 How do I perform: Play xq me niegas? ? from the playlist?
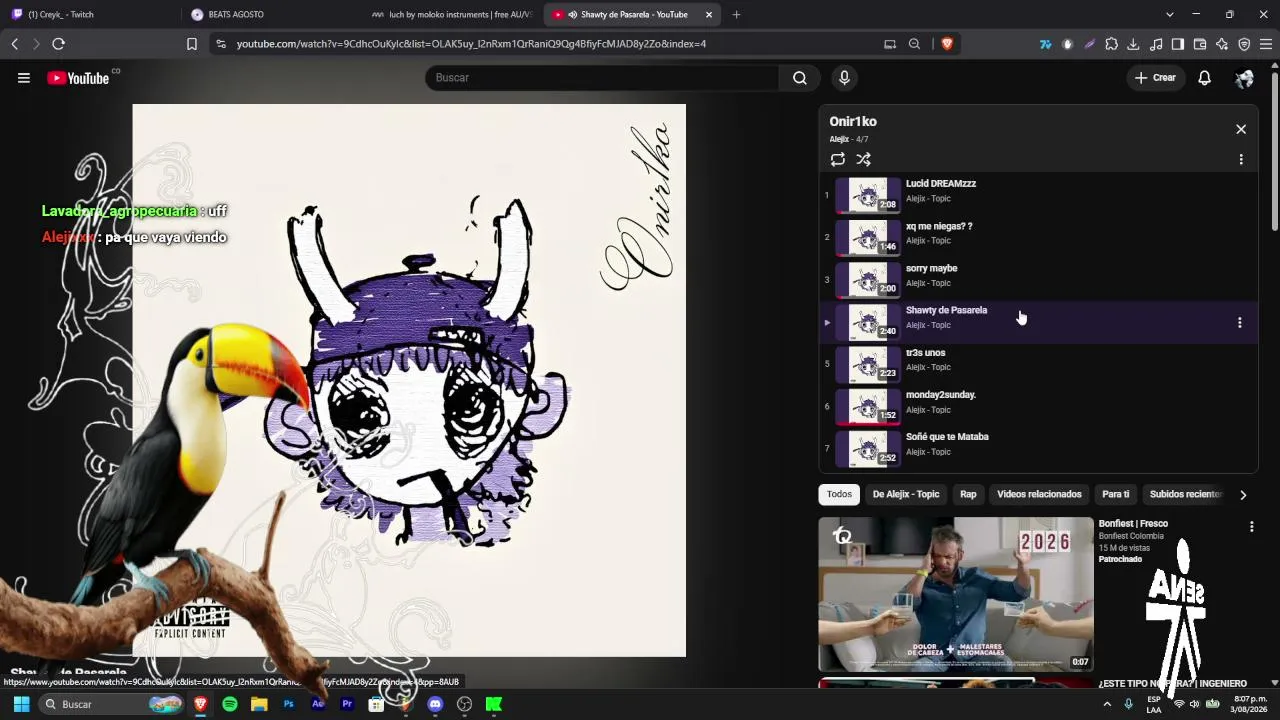[x=1038, y=237]
